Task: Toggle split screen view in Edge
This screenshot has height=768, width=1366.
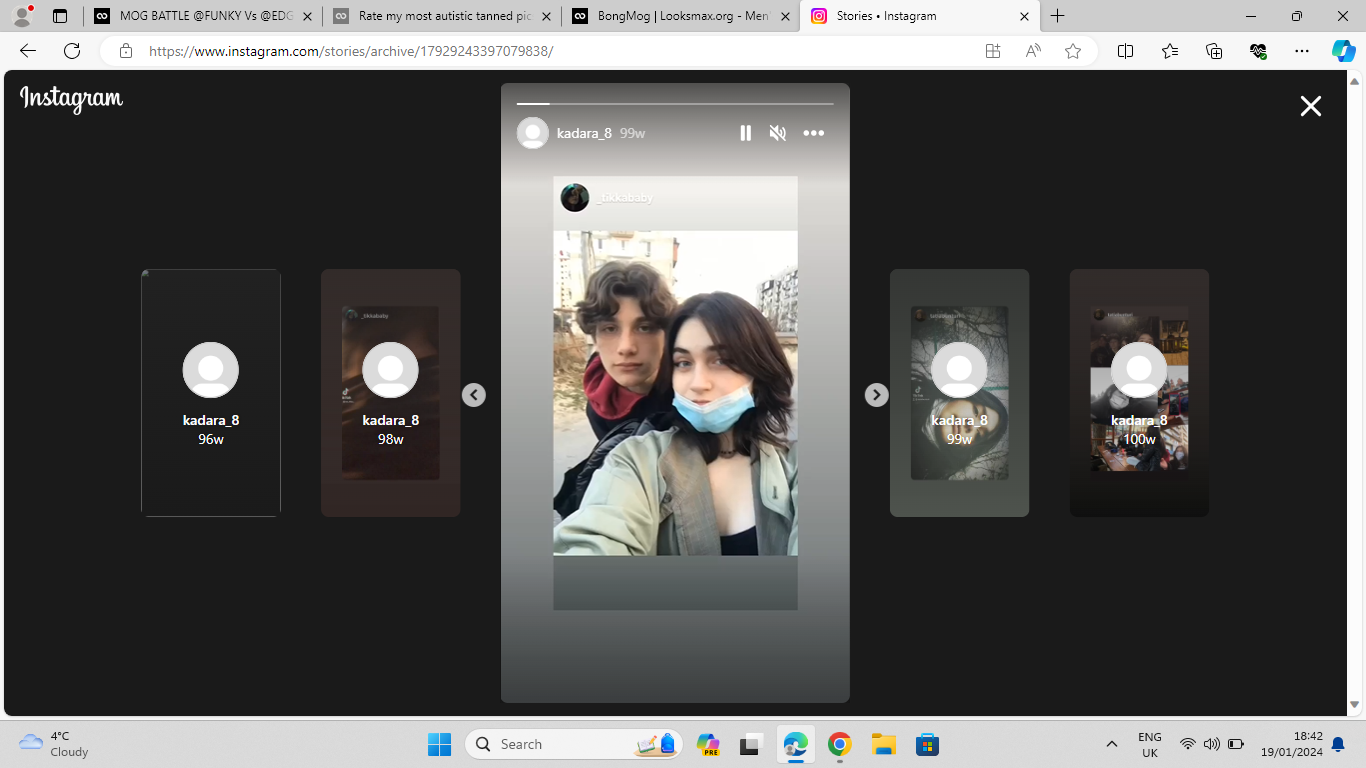Action: point(1125,51)
